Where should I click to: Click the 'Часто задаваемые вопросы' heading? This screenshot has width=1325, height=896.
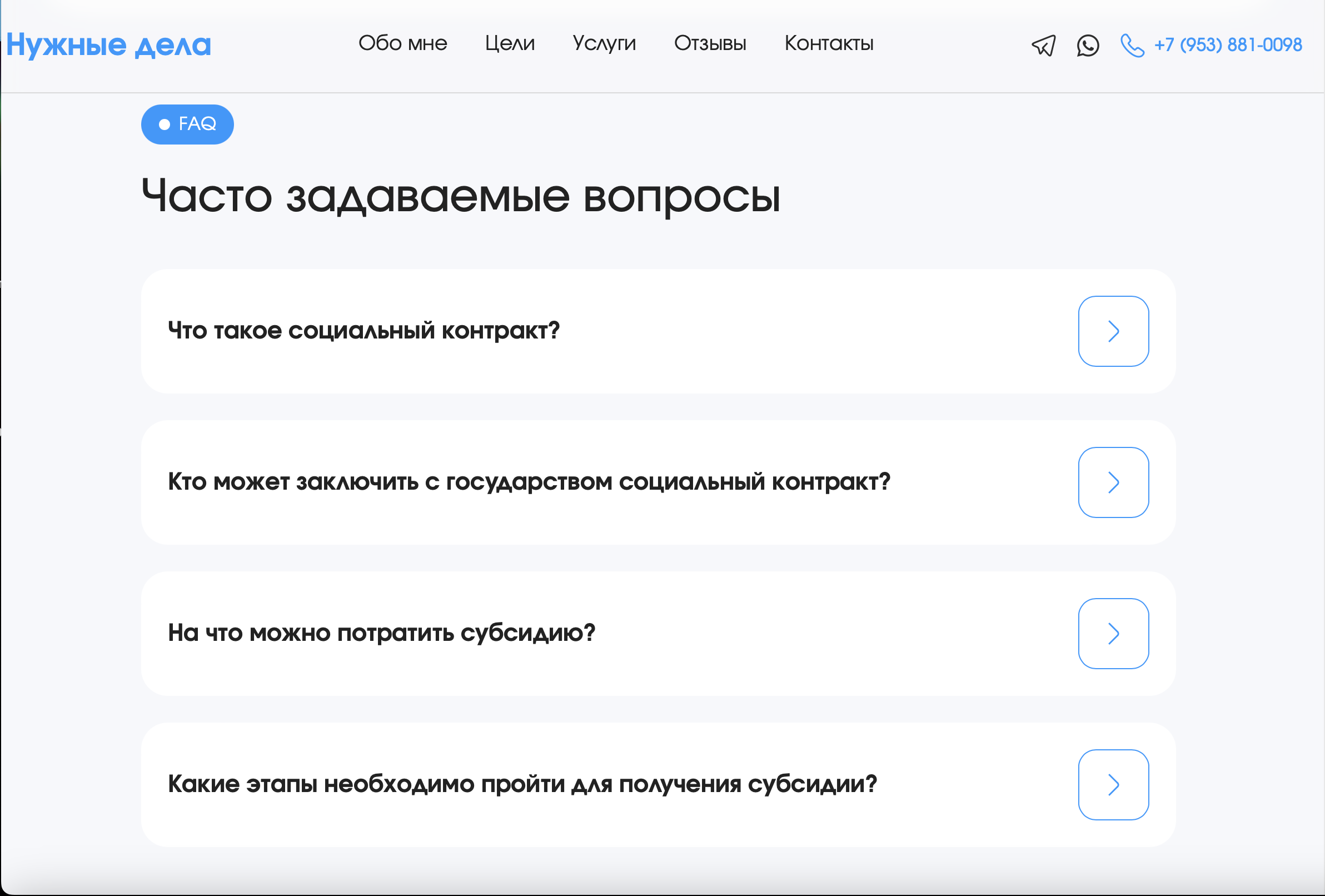pos(462,196)
